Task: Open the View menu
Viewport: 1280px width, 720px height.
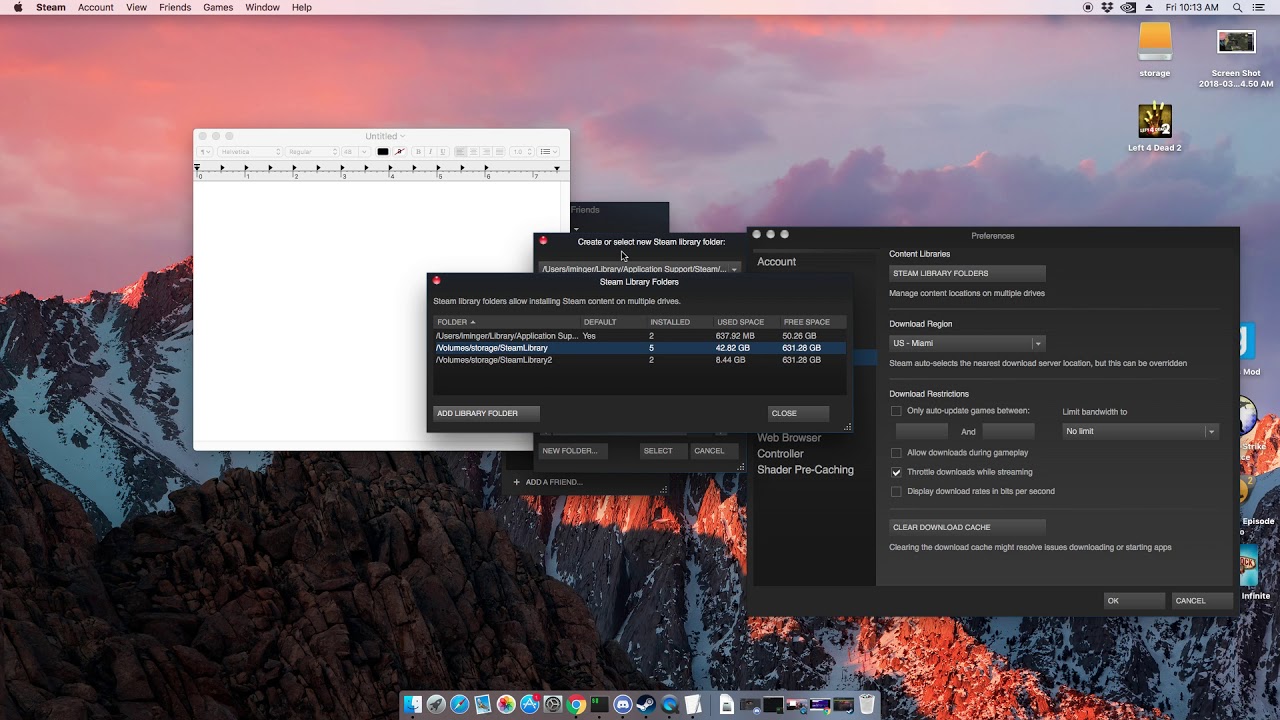Action: (x=136, y=7)
